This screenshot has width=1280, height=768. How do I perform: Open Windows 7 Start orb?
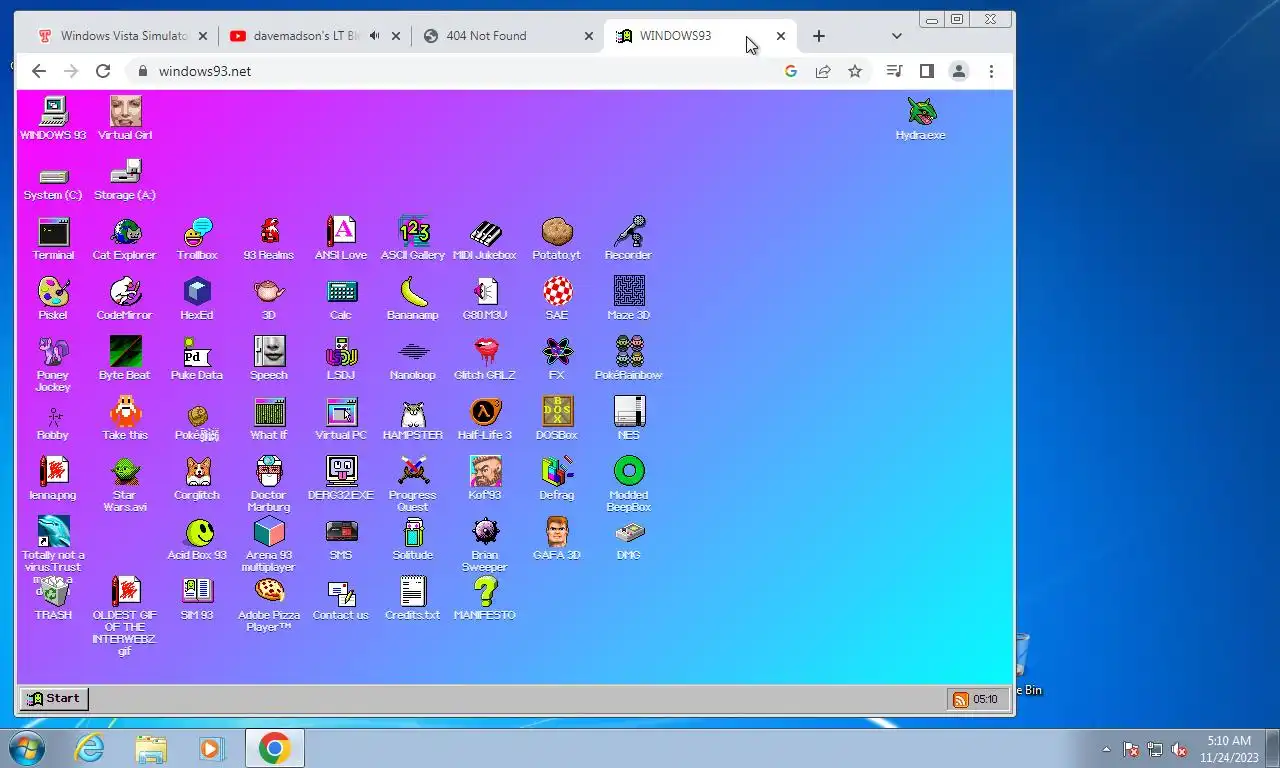click(x=25, y=748)
